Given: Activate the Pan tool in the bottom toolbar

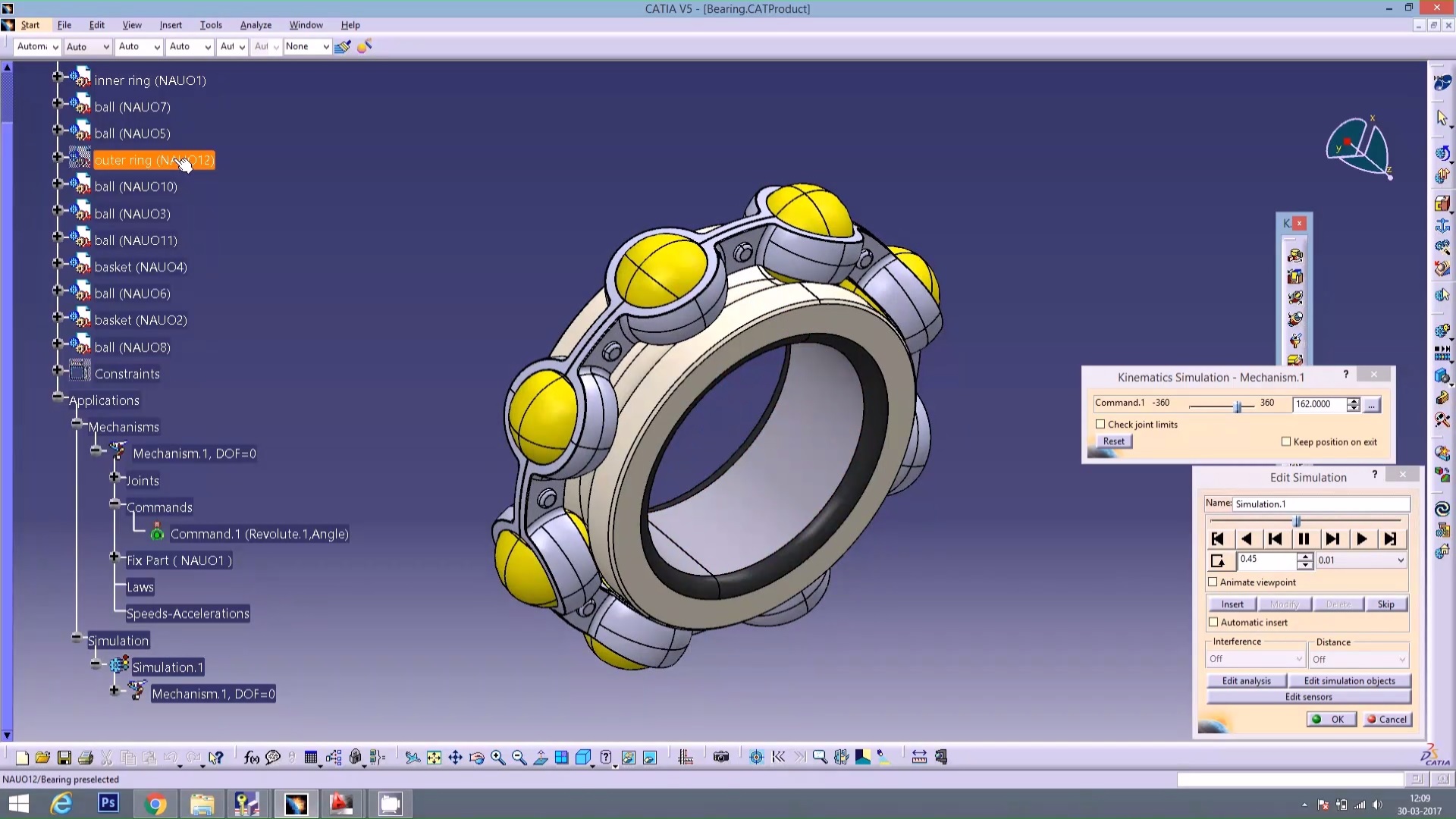Looking at the screenshot, I should (455, 757).
